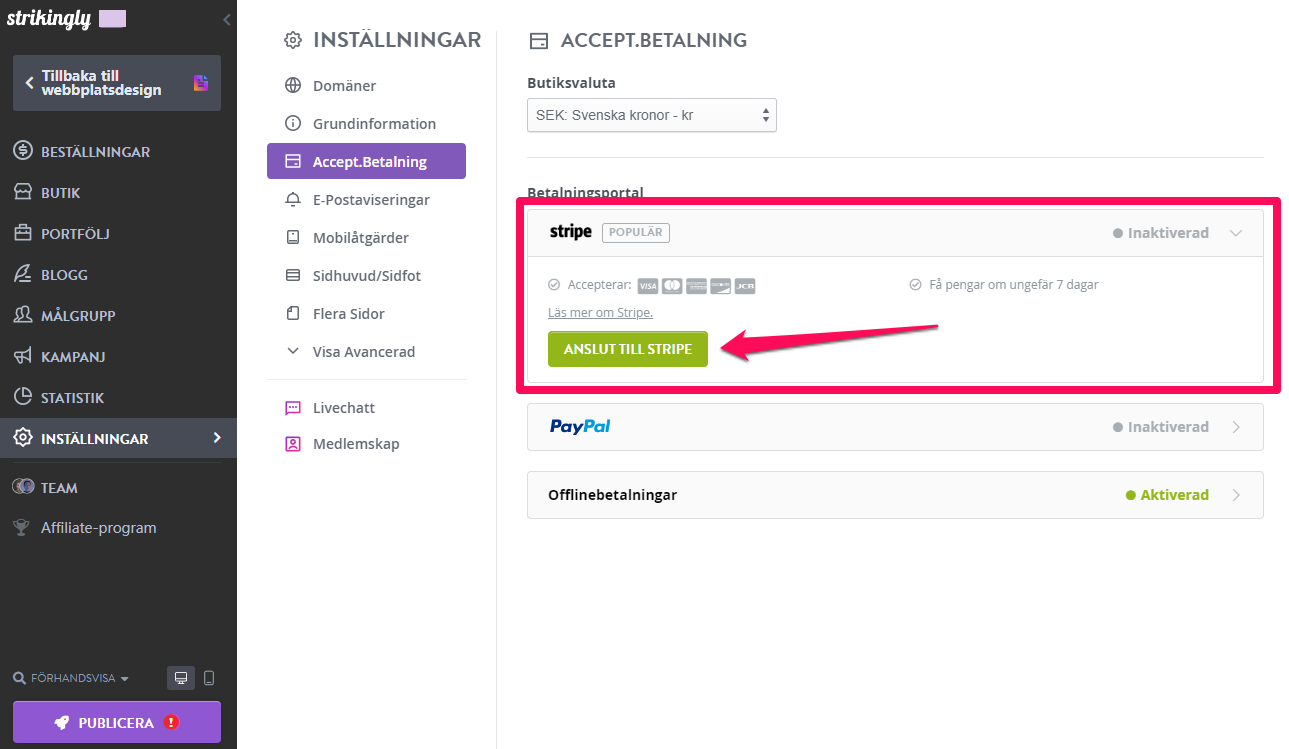
Task: Click the Grundinformation info icon
Action: coord(293,124)
